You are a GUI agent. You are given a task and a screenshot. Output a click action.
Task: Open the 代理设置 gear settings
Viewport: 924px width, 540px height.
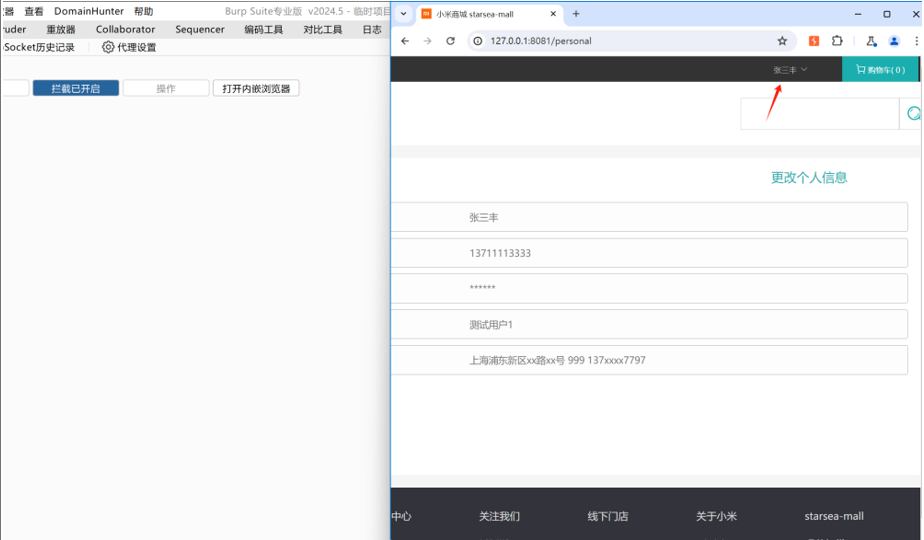click(129, 47)
